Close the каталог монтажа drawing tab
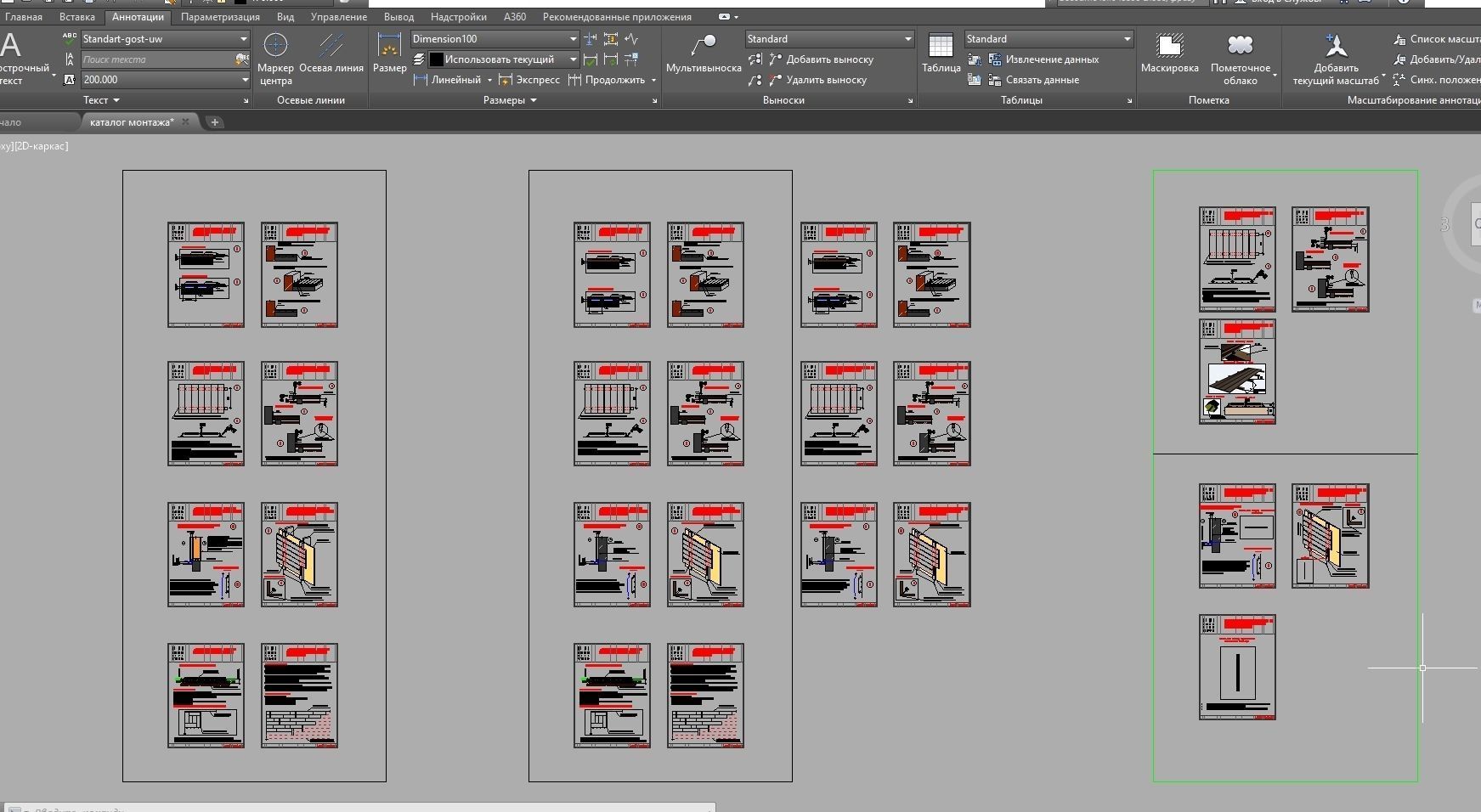Viewport: 1481px width, 812px height. [185, 122]
